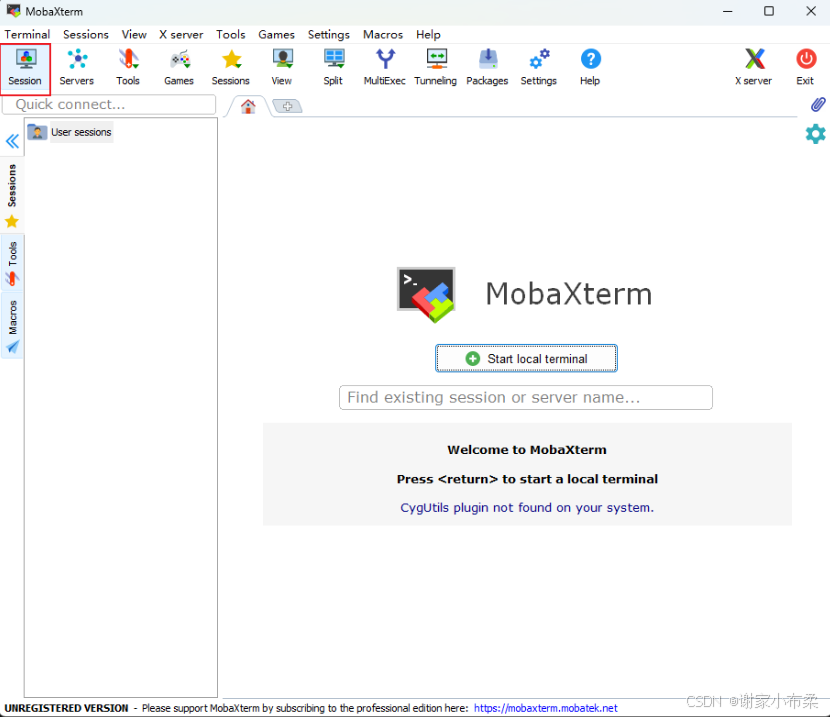
Task: Open the teal gear settings icon
Action: pos(816,134)
